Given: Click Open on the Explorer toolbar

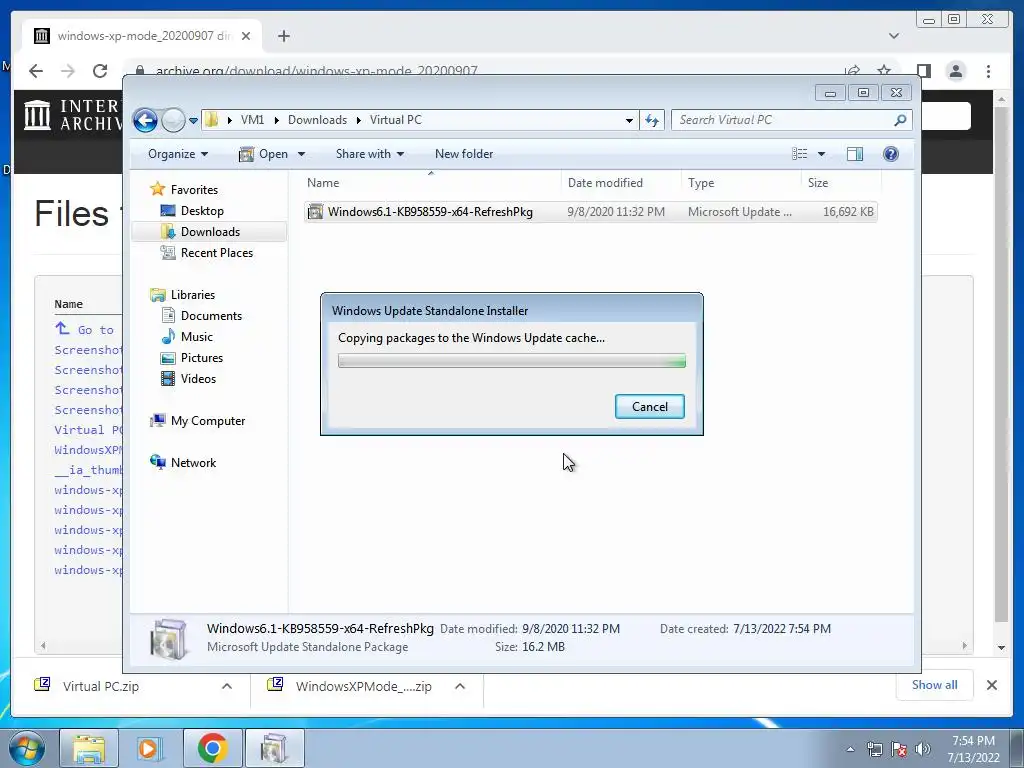Looking at the screenshot, I should 264,154.
